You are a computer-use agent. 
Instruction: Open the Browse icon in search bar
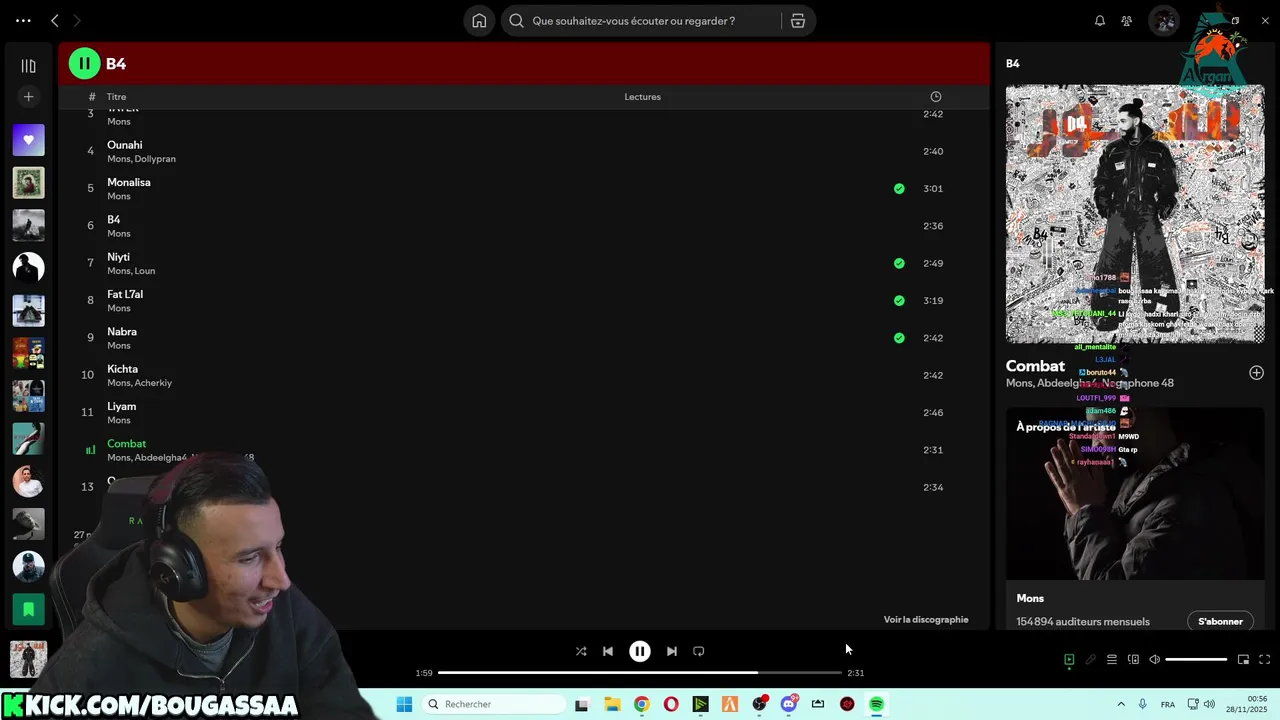tap(798, 21)
